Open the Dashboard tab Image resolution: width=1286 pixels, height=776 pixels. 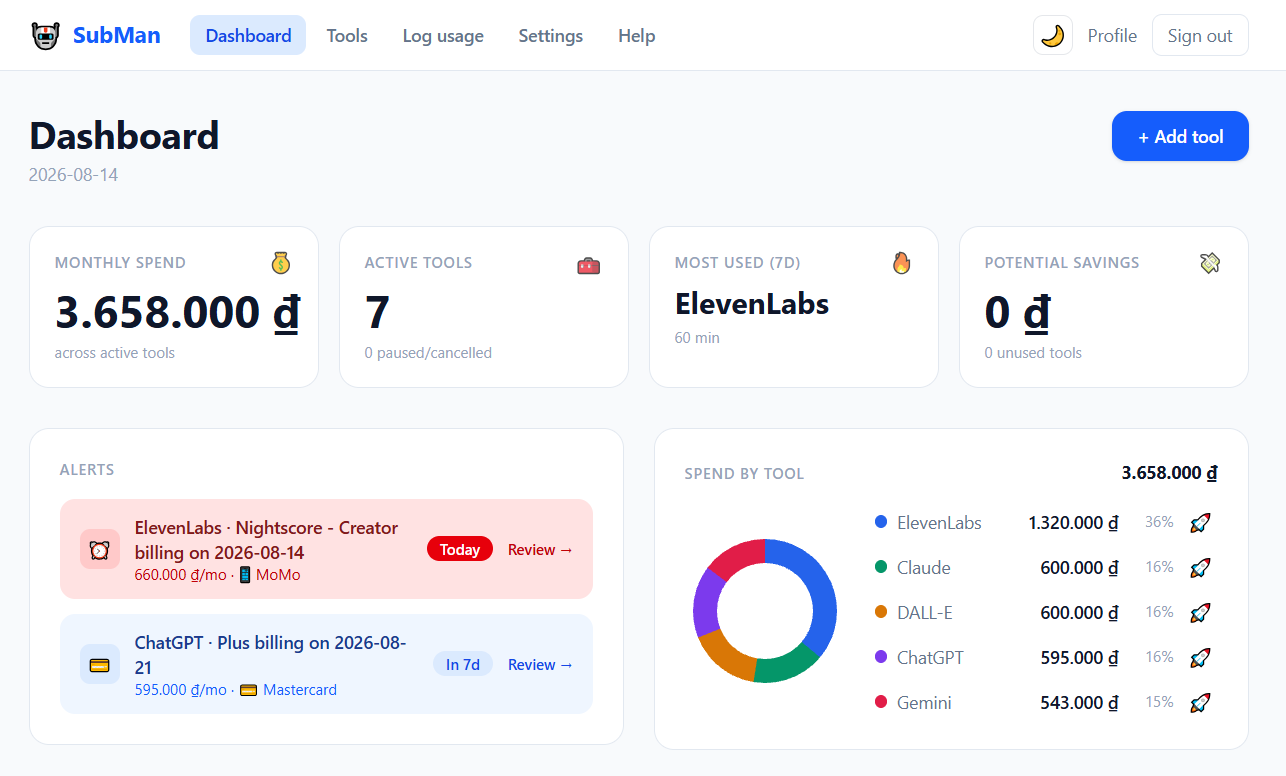coord(248,36)
